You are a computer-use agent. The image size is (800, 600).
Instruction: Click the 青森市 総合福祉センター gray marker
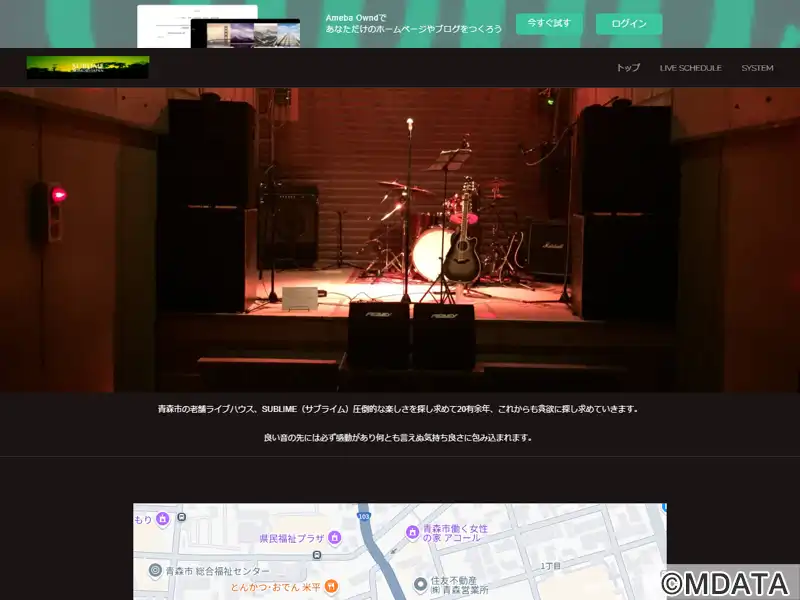point(155,570)
